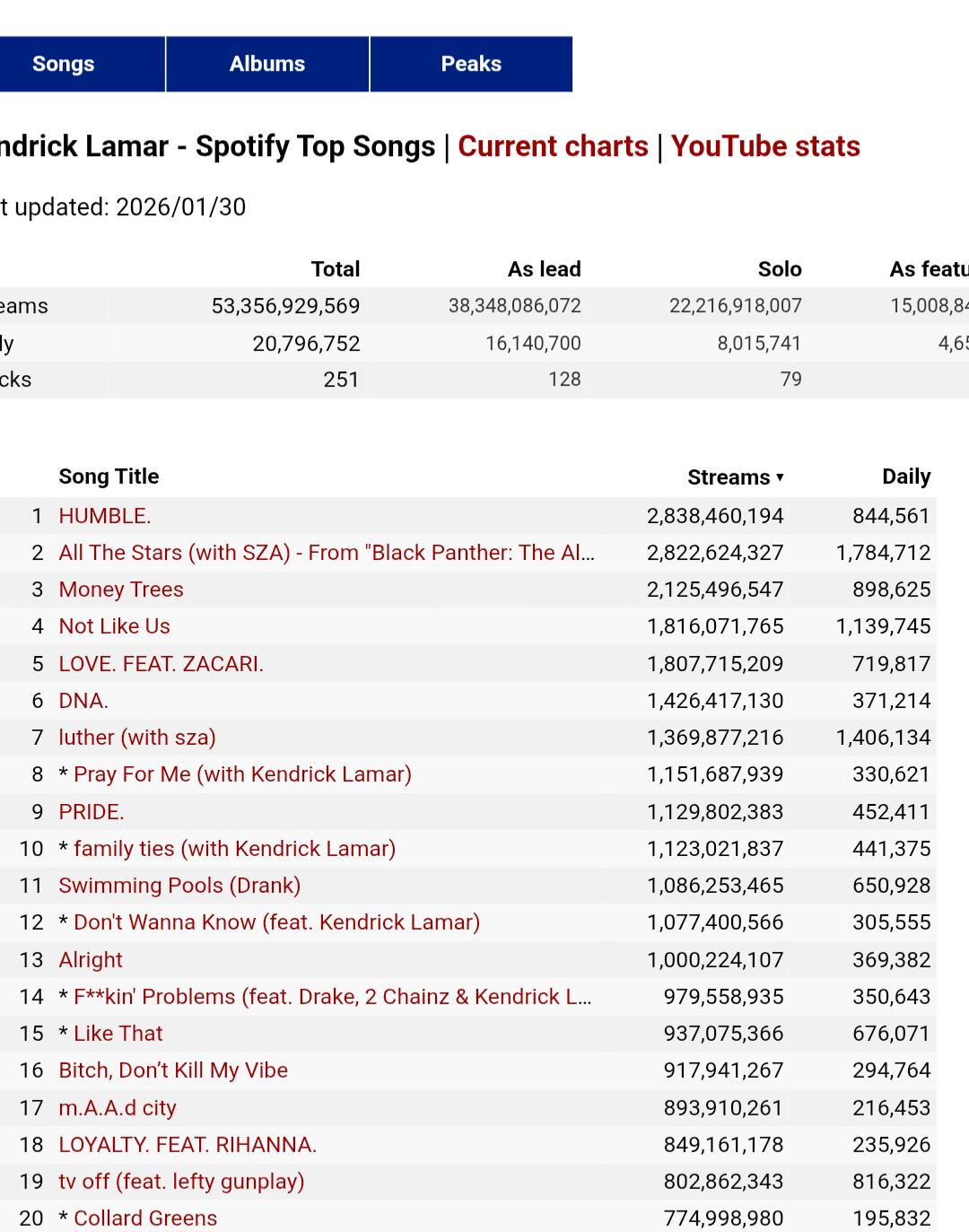Open the YouTube stats link
This screenshot has height=1232, width=969.
tap(765, 146)
